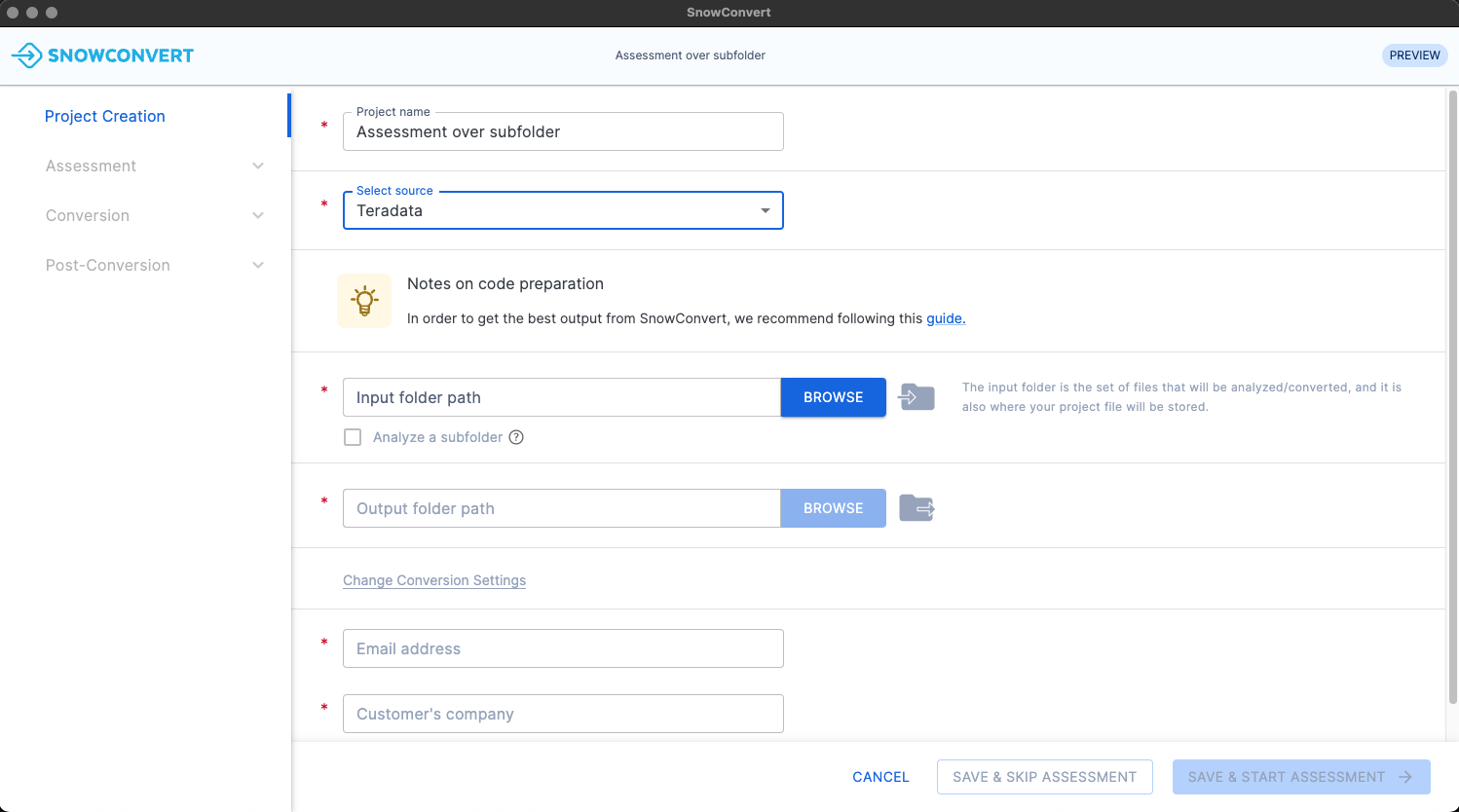Click the Customer's company field
The width and height of the screenshot is (1459, 812).
[563, 714]
